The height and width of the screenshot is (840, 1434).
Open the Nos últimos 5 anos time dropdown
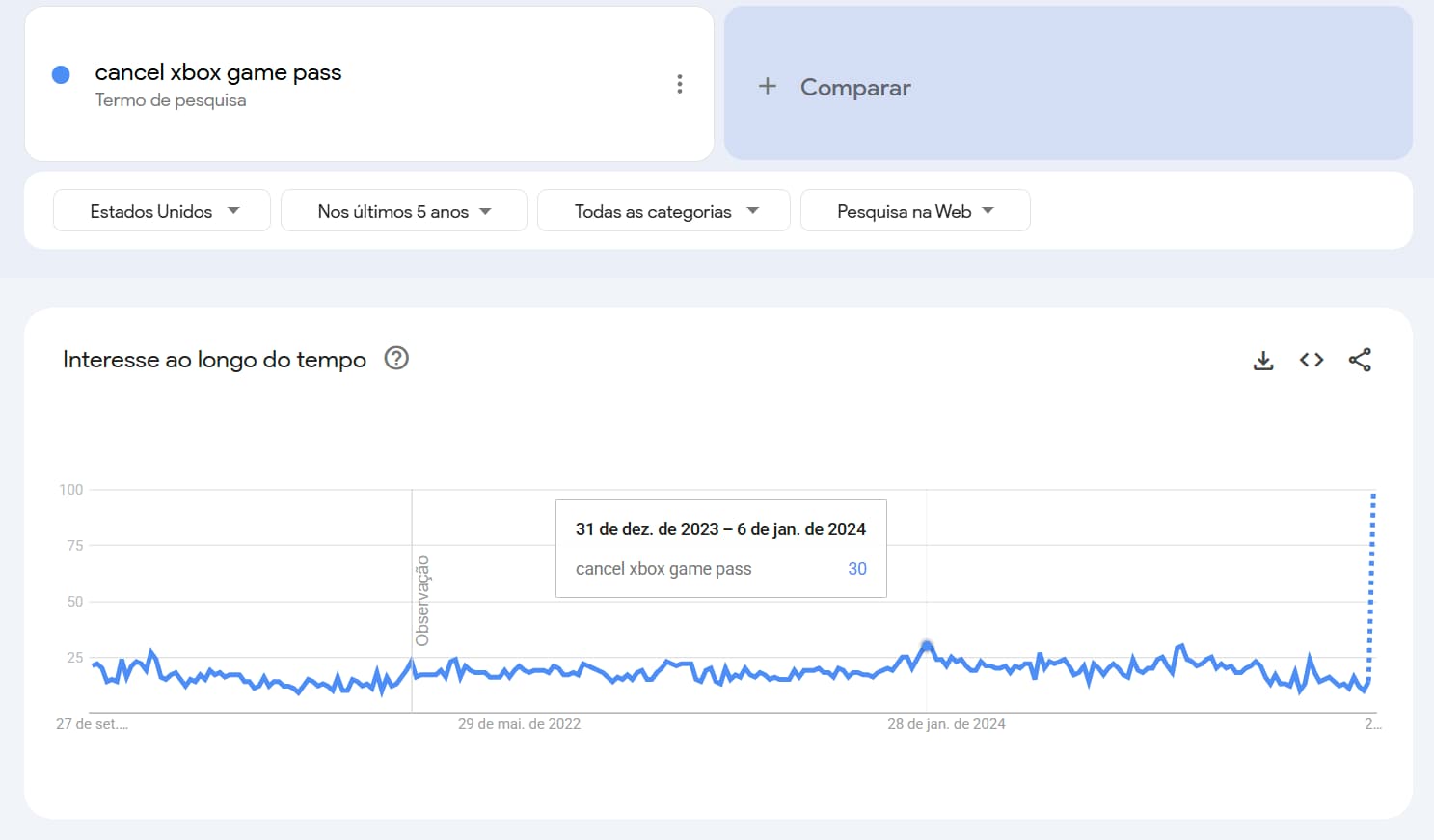pos(403,210)
